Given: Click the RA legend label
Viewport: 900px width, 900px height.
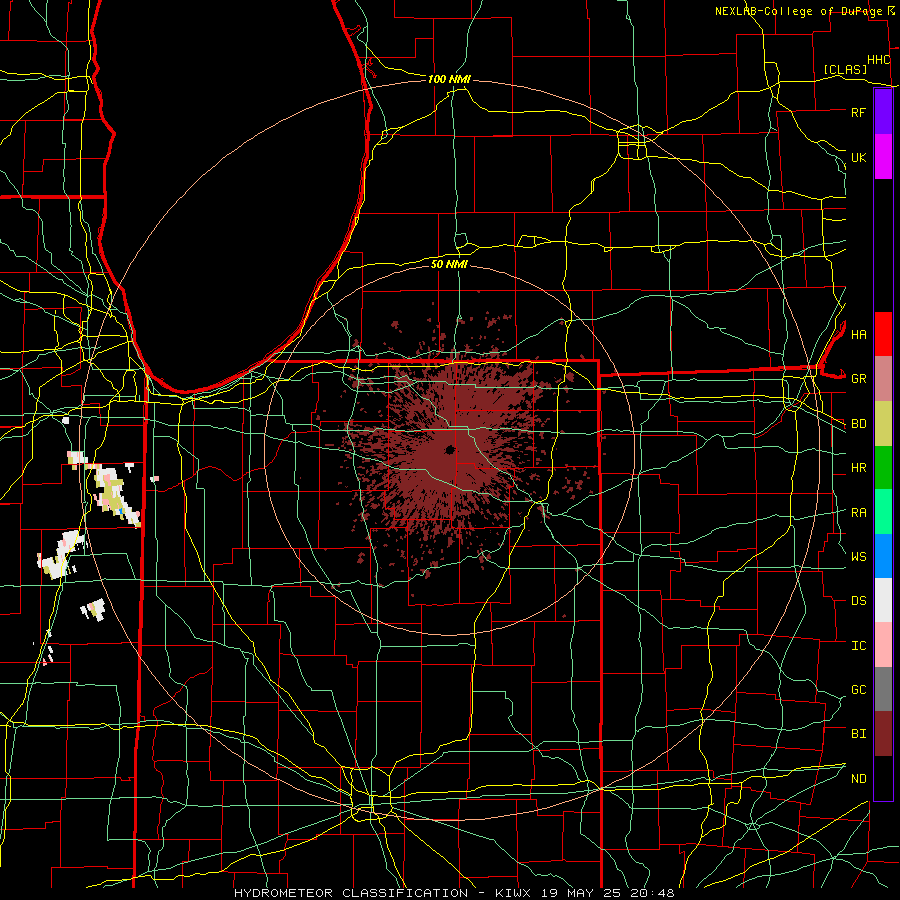Looking at the screenshot, I should [x=858, y=513].
